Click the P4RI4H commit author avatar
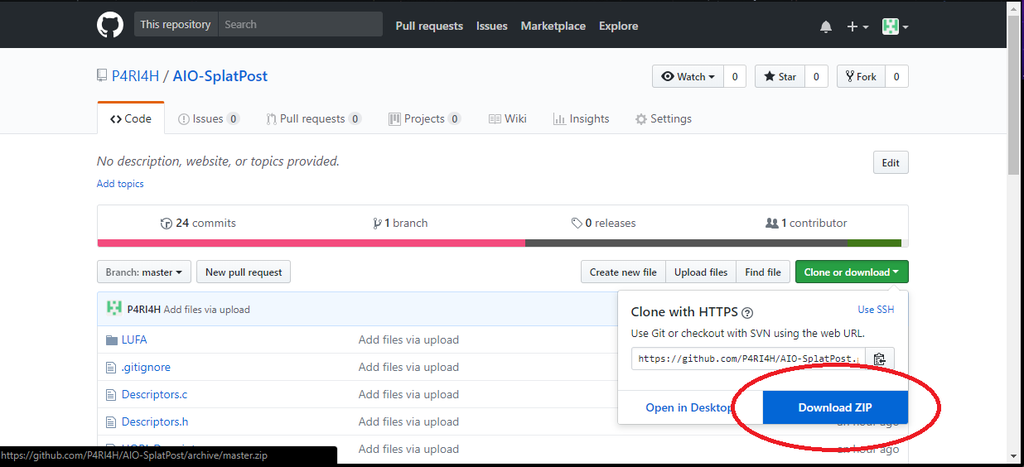 [114, 309]
